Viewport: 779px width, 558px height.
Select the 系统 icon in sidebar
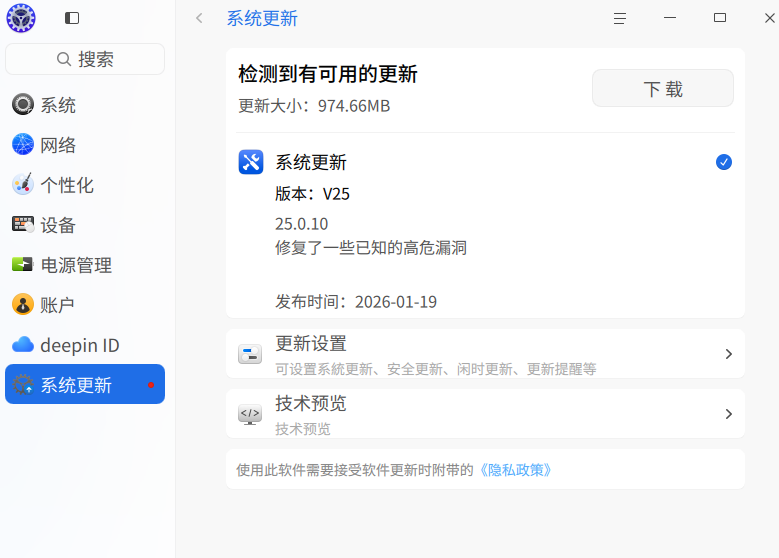(x=23, y=104)
